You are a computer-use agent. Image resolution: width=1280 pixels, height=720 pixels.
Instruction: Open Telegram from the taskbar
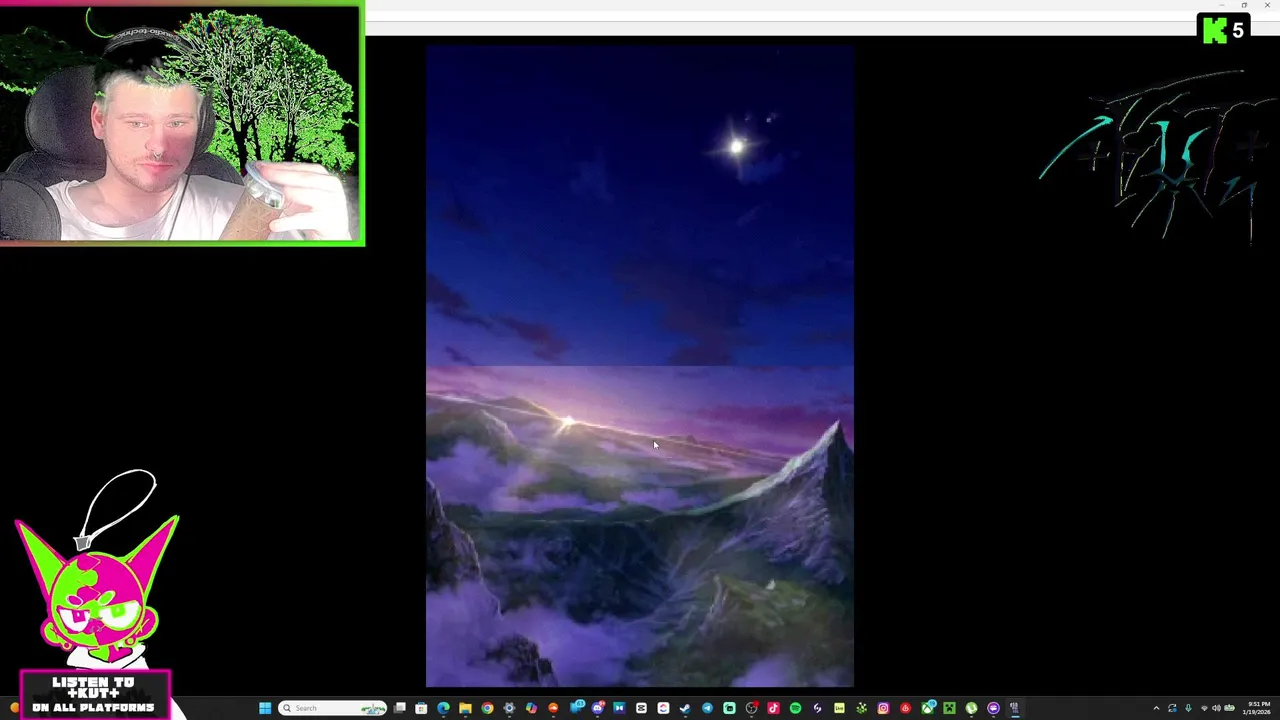click(x=707, y=708)
